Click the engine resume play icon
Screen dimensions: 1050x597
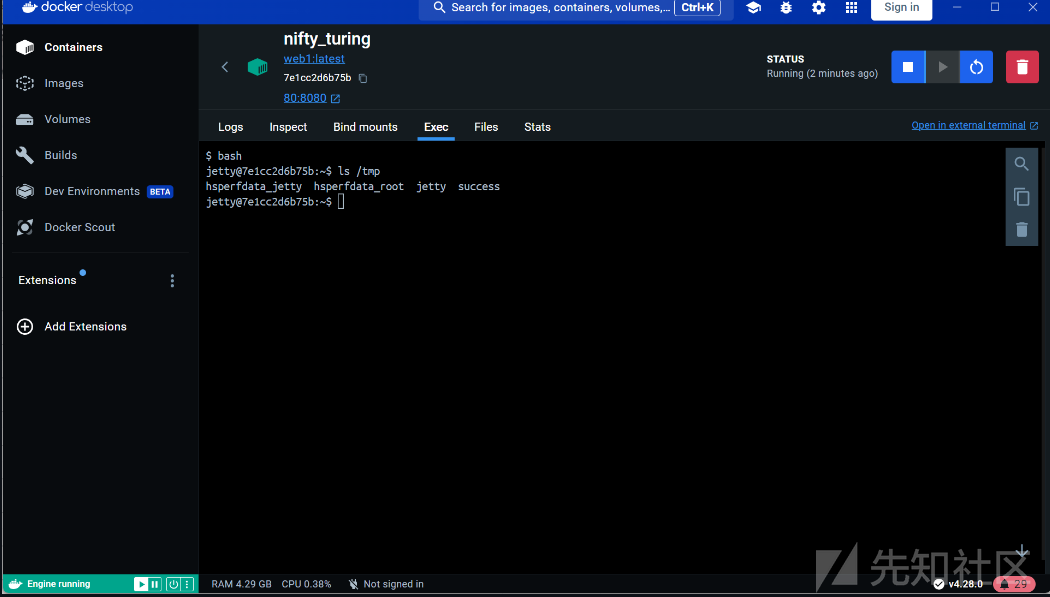(x=141, y=584)
